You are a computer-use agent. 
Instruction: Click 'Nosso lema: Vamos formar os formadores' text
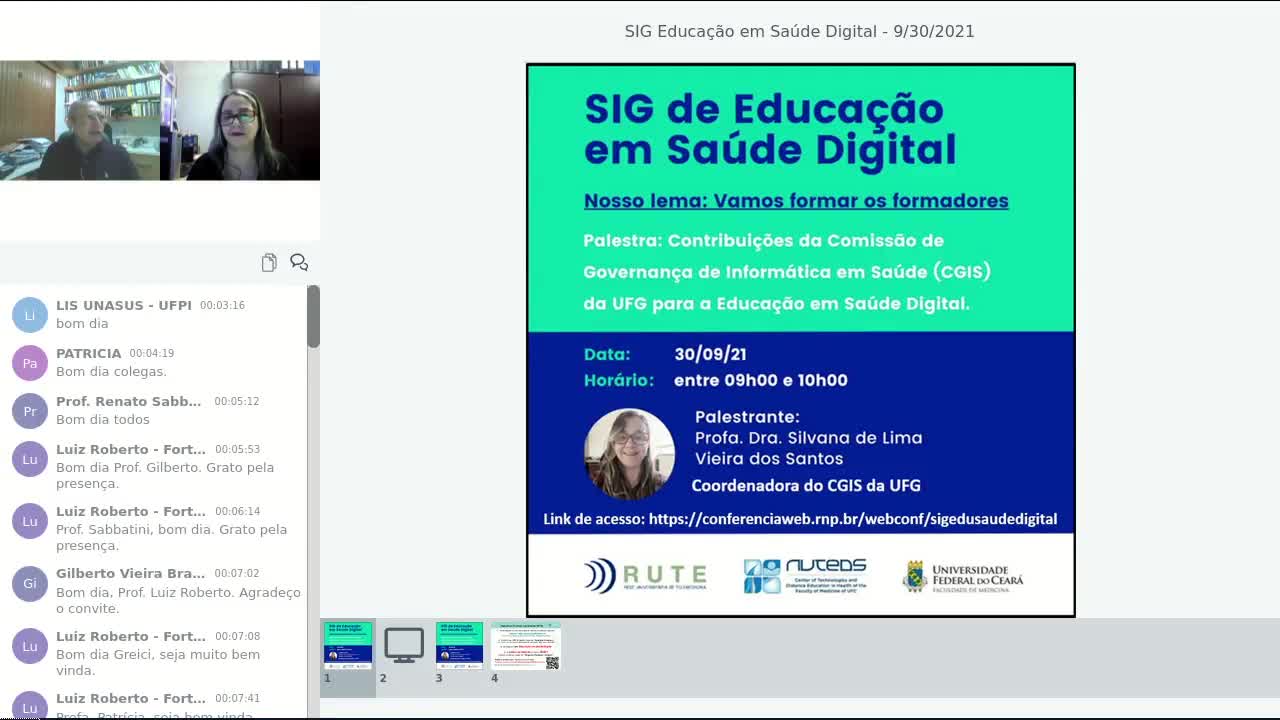point(796,200)
